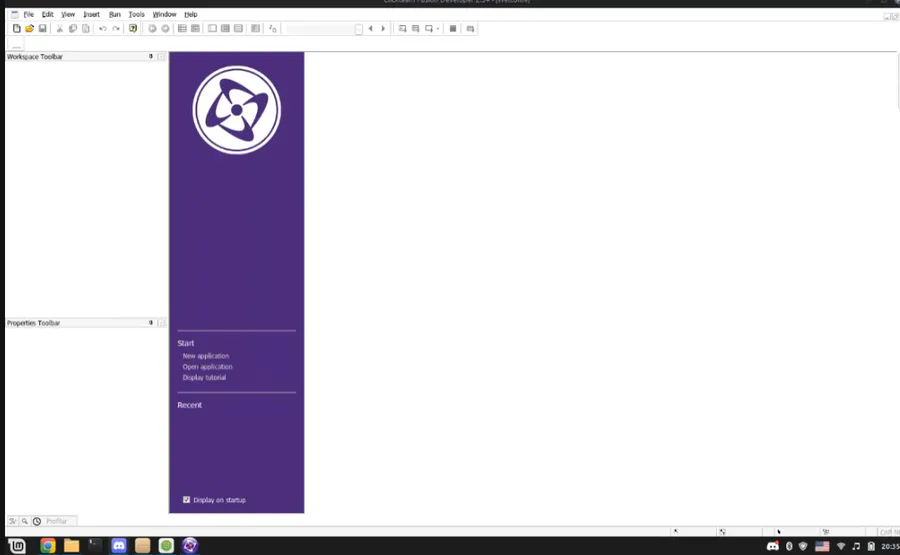Click the Clickteam Fusion taskbar icon
The width and height of the screenshot is (900, 555).
pyautogui.click(x=190, y=546)
